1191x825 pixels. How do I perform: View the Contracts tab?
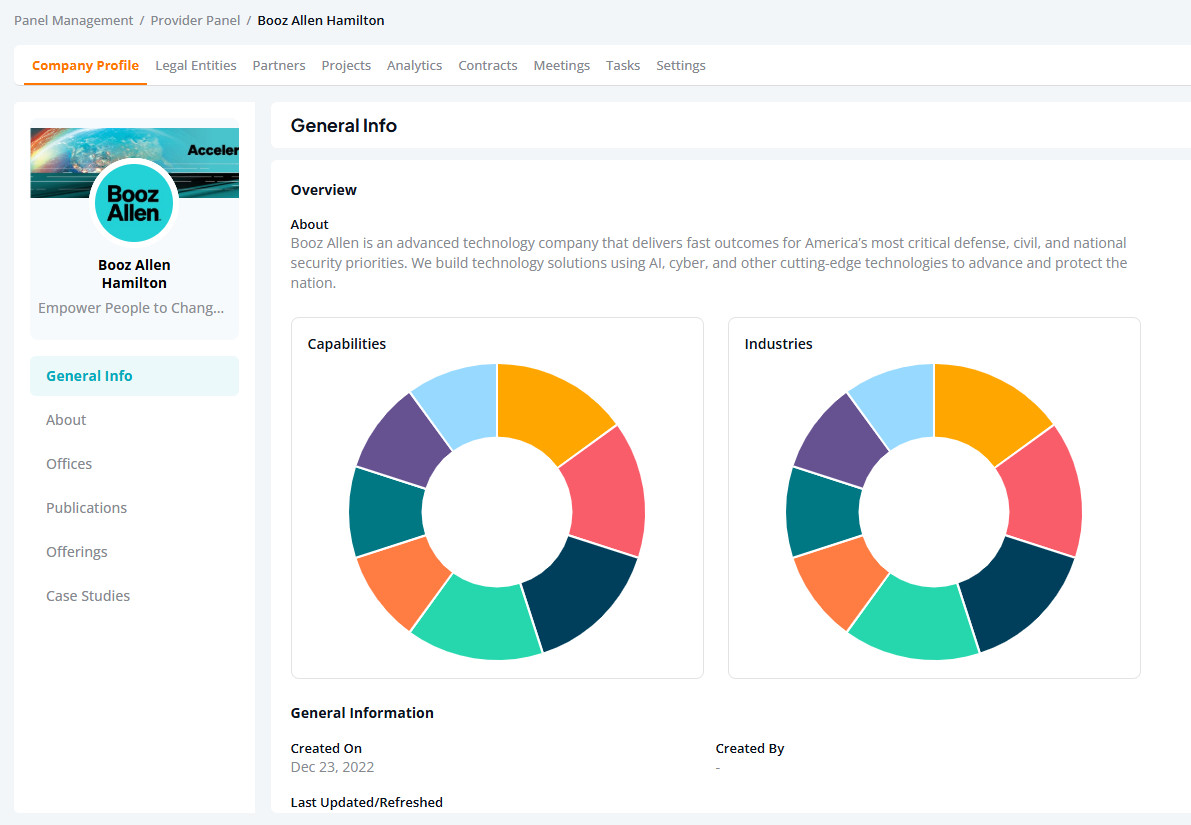(488, 65)
